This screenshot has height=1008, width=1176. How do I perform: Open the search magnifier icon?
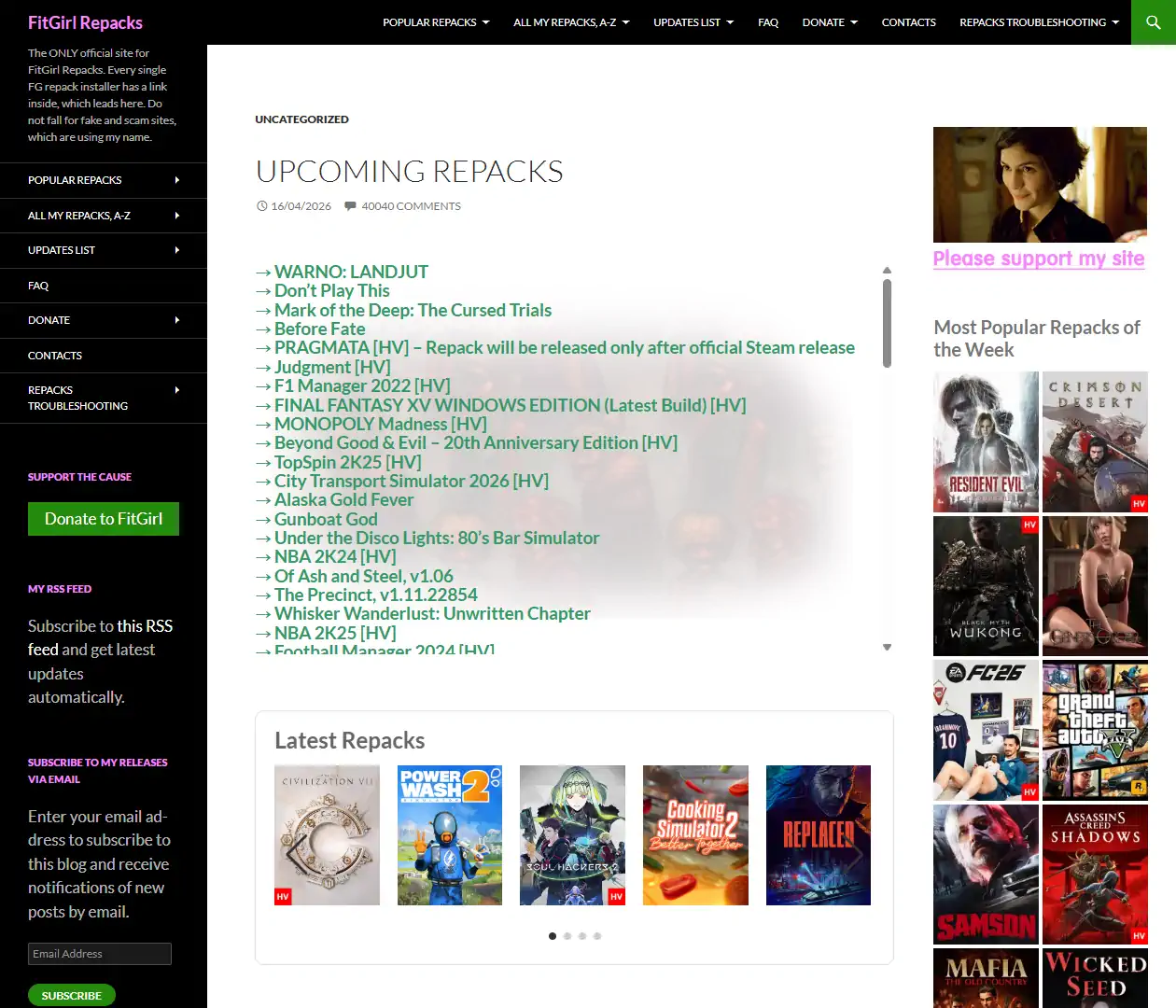pyautogui.click(x=1153, y=22)
